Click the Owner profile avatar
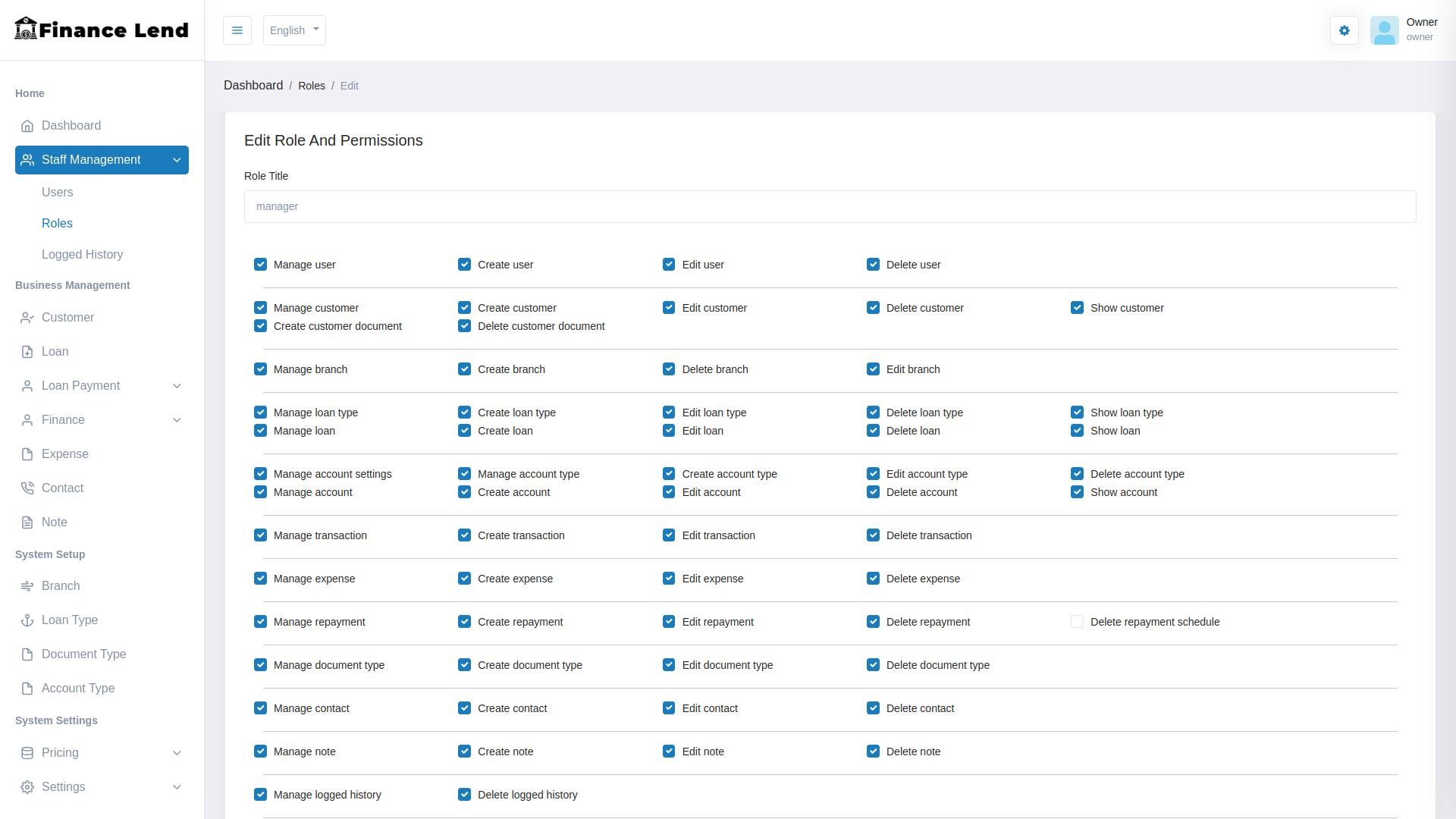 coord(1384,30)
